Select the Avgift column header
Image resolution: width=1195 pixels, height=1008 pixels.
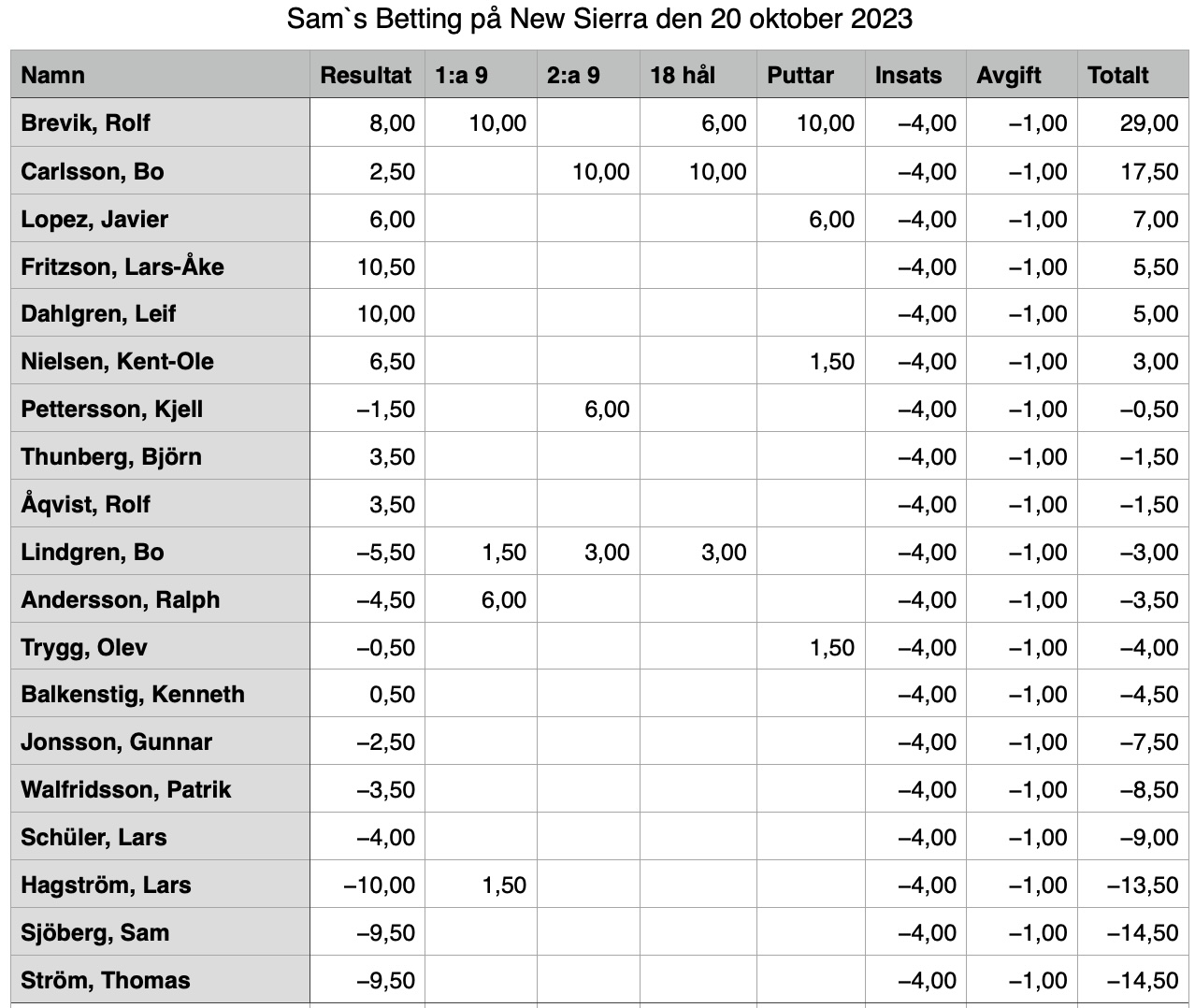[x=1022, y=75]
